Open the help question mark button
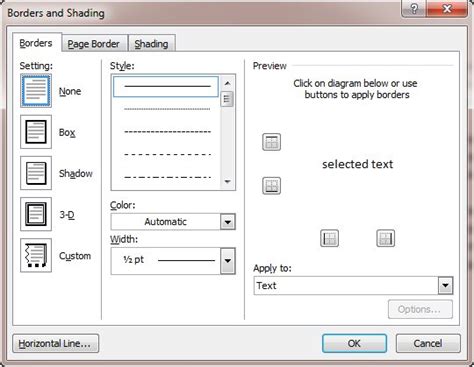This screenshot has height=367, width=474. pos(414,9)
